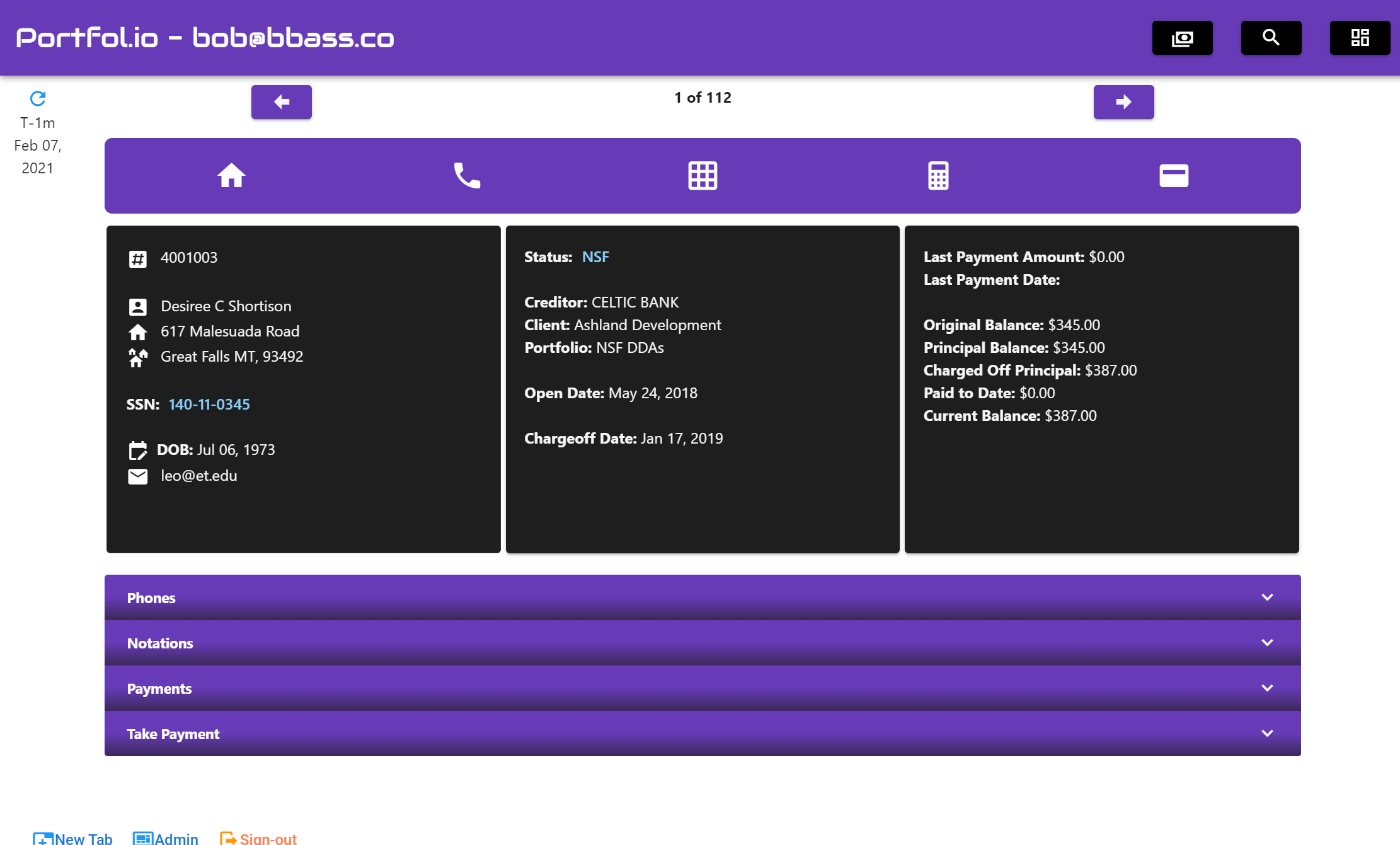Go to next account with right arrow
Screen dimensions: 1400x845
point(1123,102)
